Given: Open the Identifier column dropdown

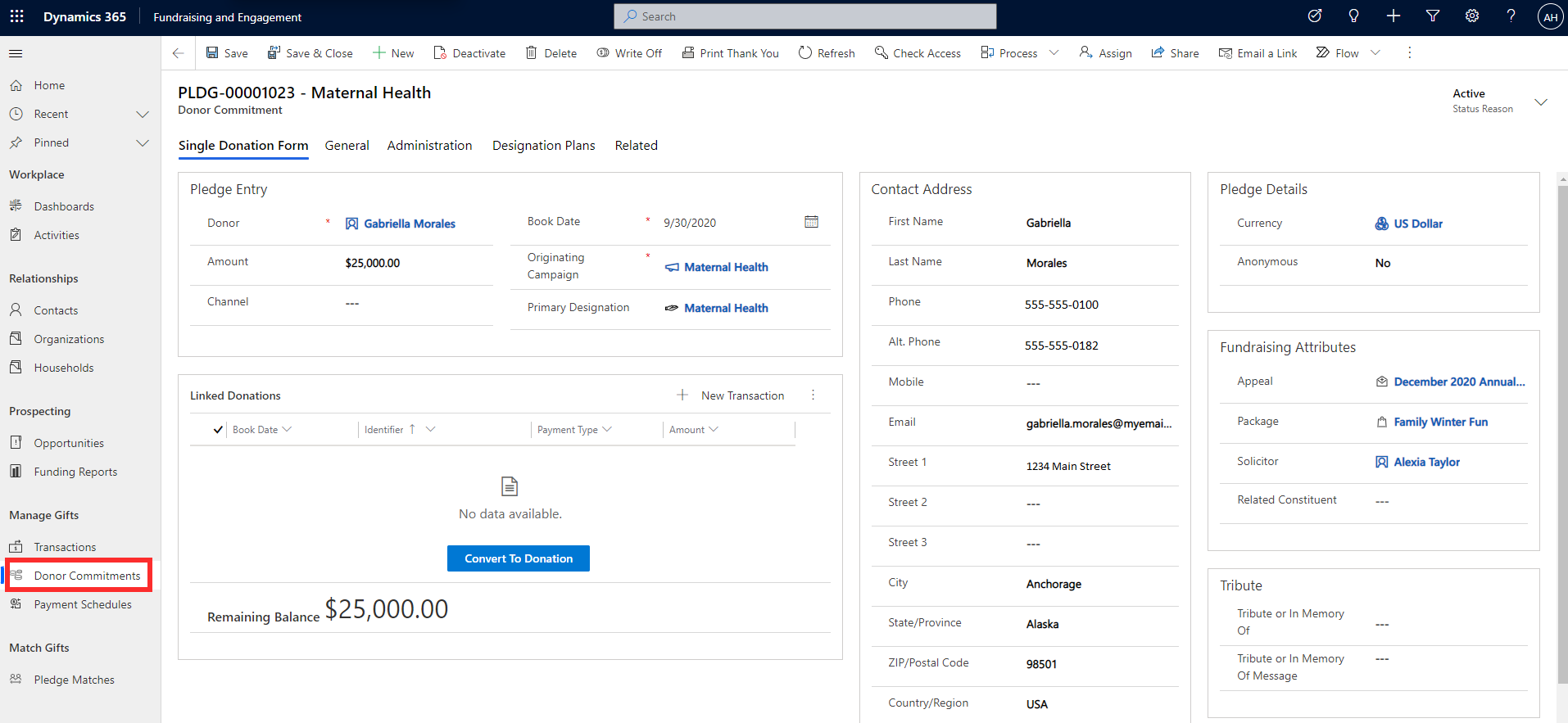Looking at the screenshot, I should pyautogui.click(x=430, y=430).
